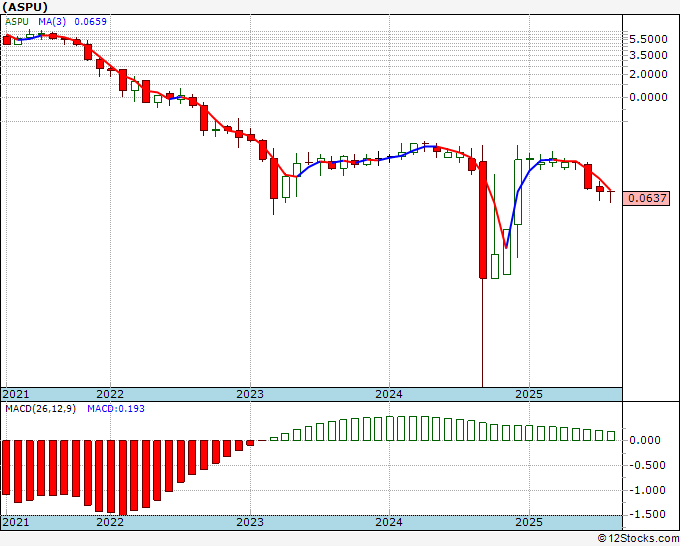This screenshot has width=680, height=546.
Task: Click the MA(3) indicator label
Action: (x=52, y=22)
